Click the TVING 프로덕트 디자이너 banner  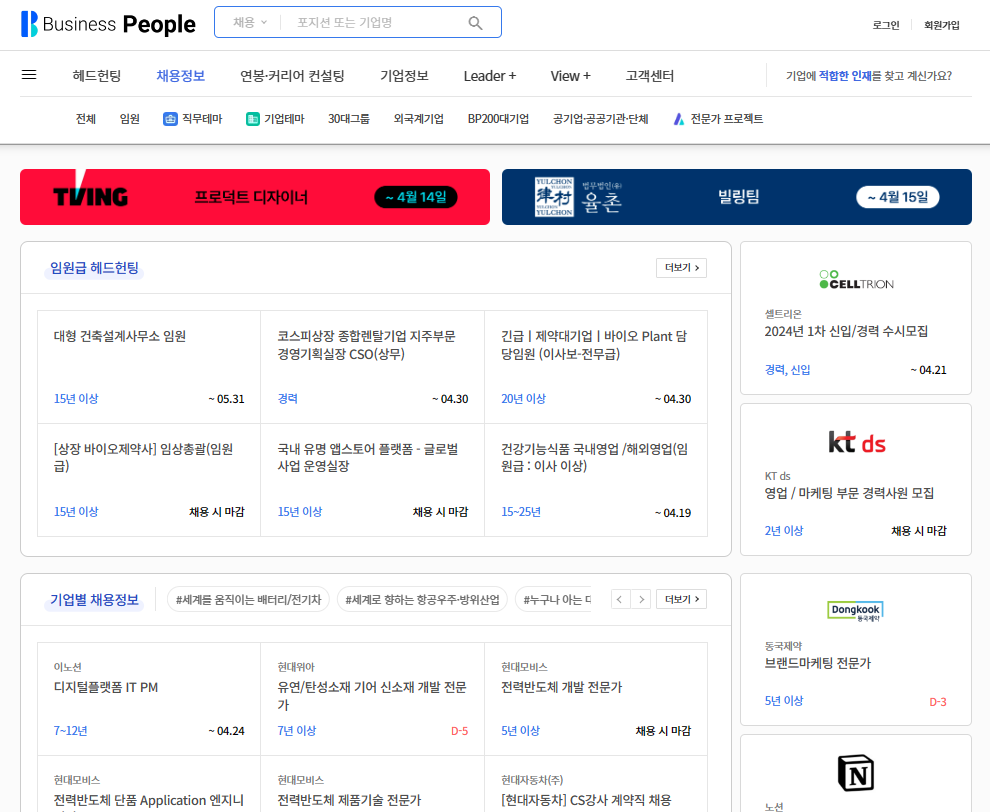[x=255, y=197]
